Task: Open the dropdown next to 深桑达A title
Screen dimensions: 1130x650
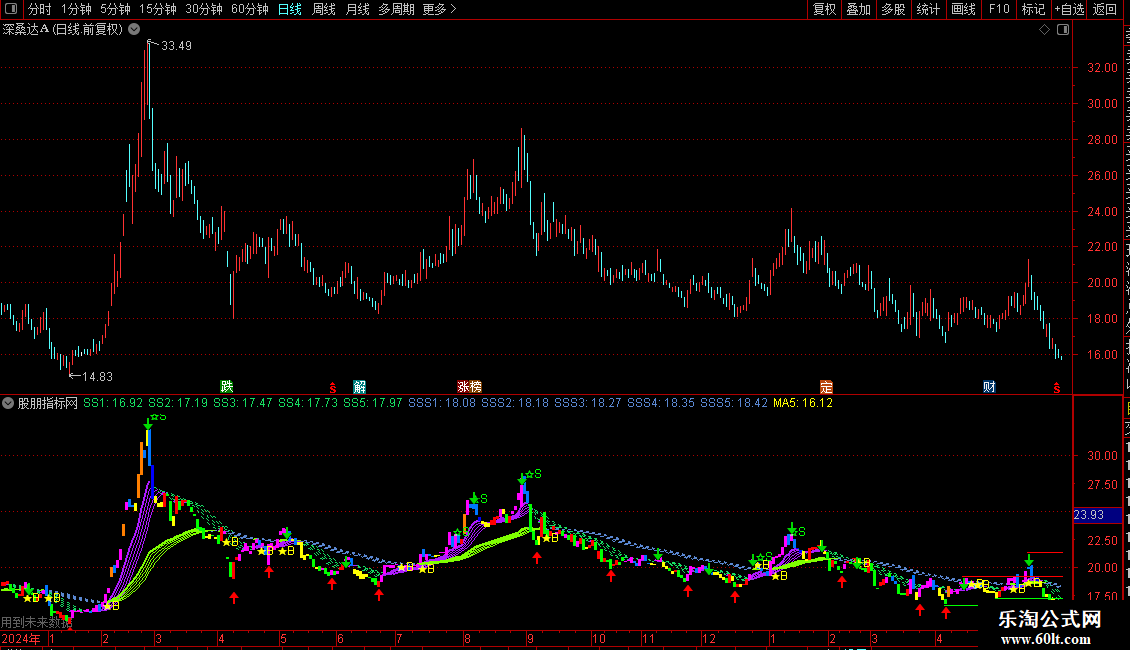Action: pyautogui.click(x=134, y=30)
